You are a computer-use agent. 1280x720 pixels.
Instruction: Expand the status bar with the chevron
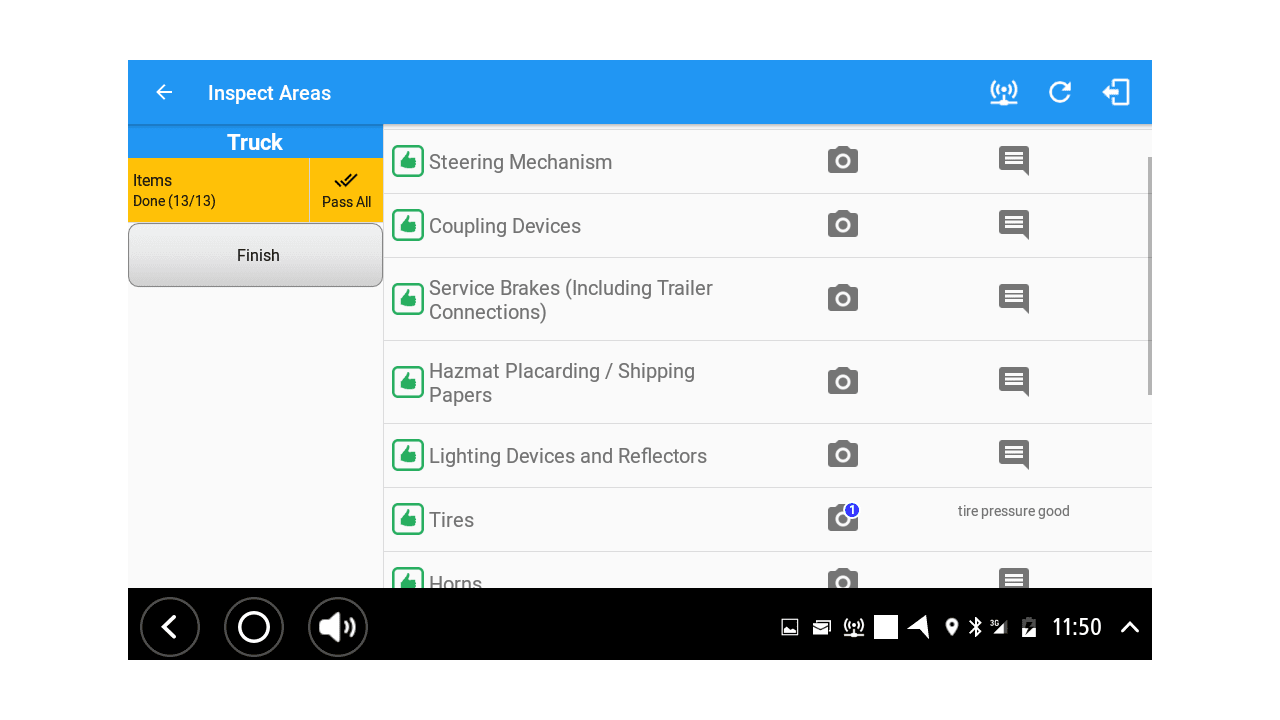pos(1130,627)
